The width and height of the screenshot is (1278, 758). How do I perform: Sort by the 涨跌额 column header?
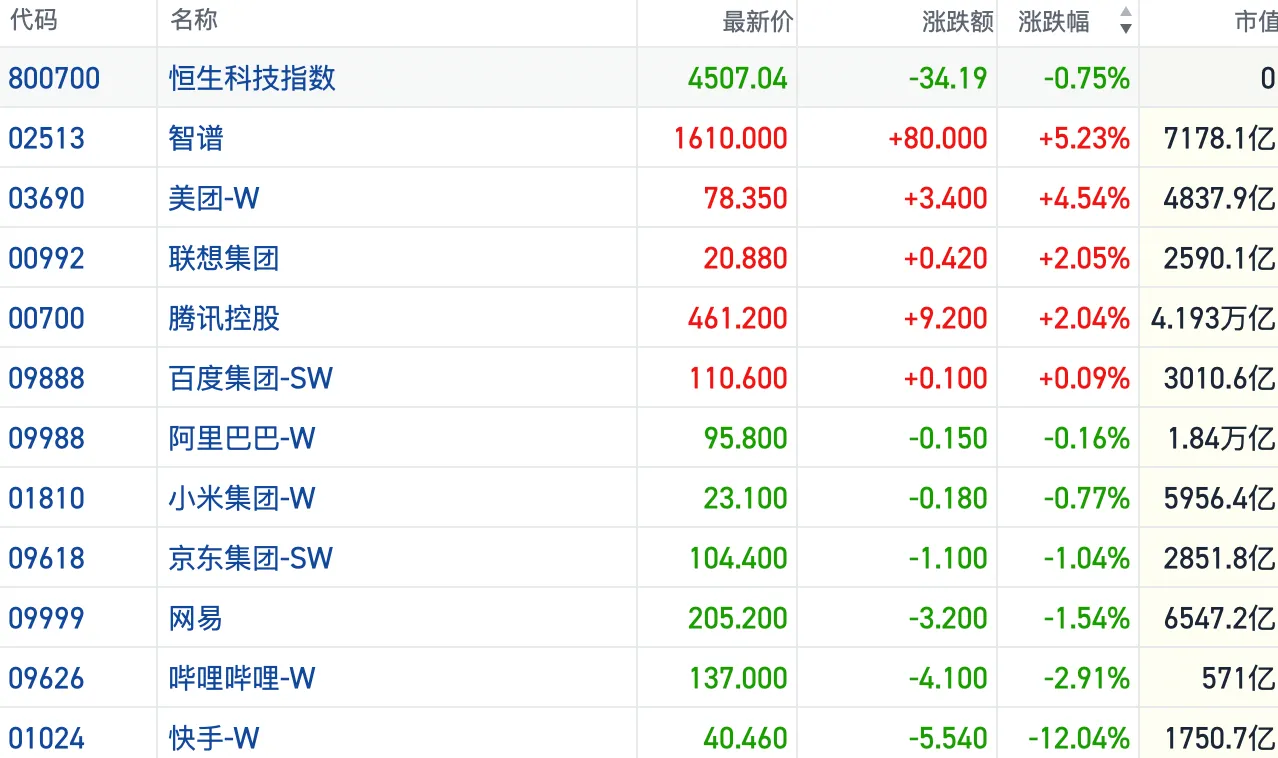click(958, 22)
